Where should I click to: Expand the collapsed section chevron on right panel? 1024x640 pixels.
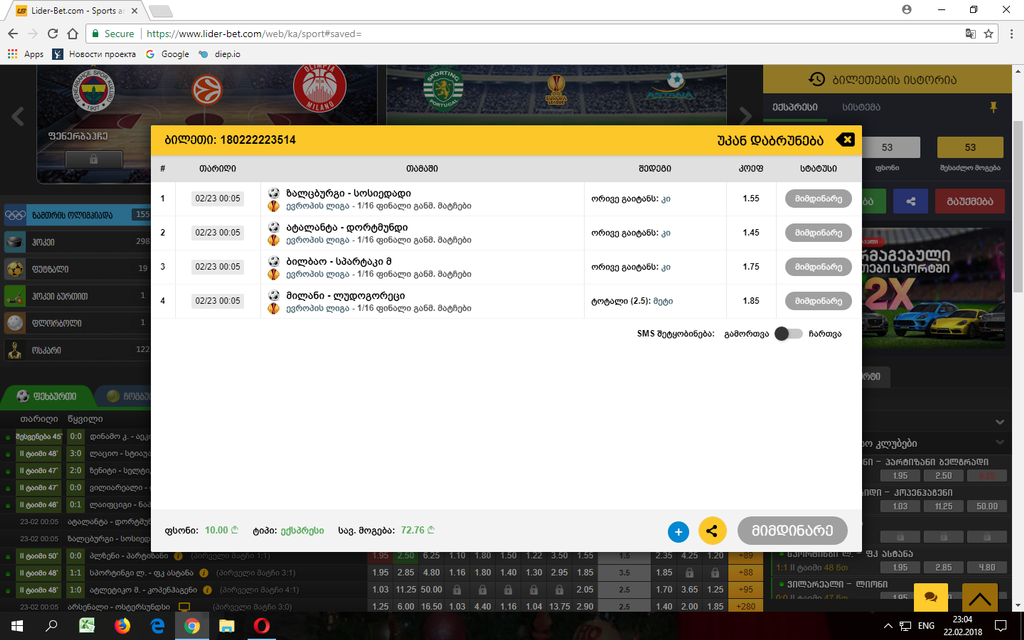pos(1000,423)
